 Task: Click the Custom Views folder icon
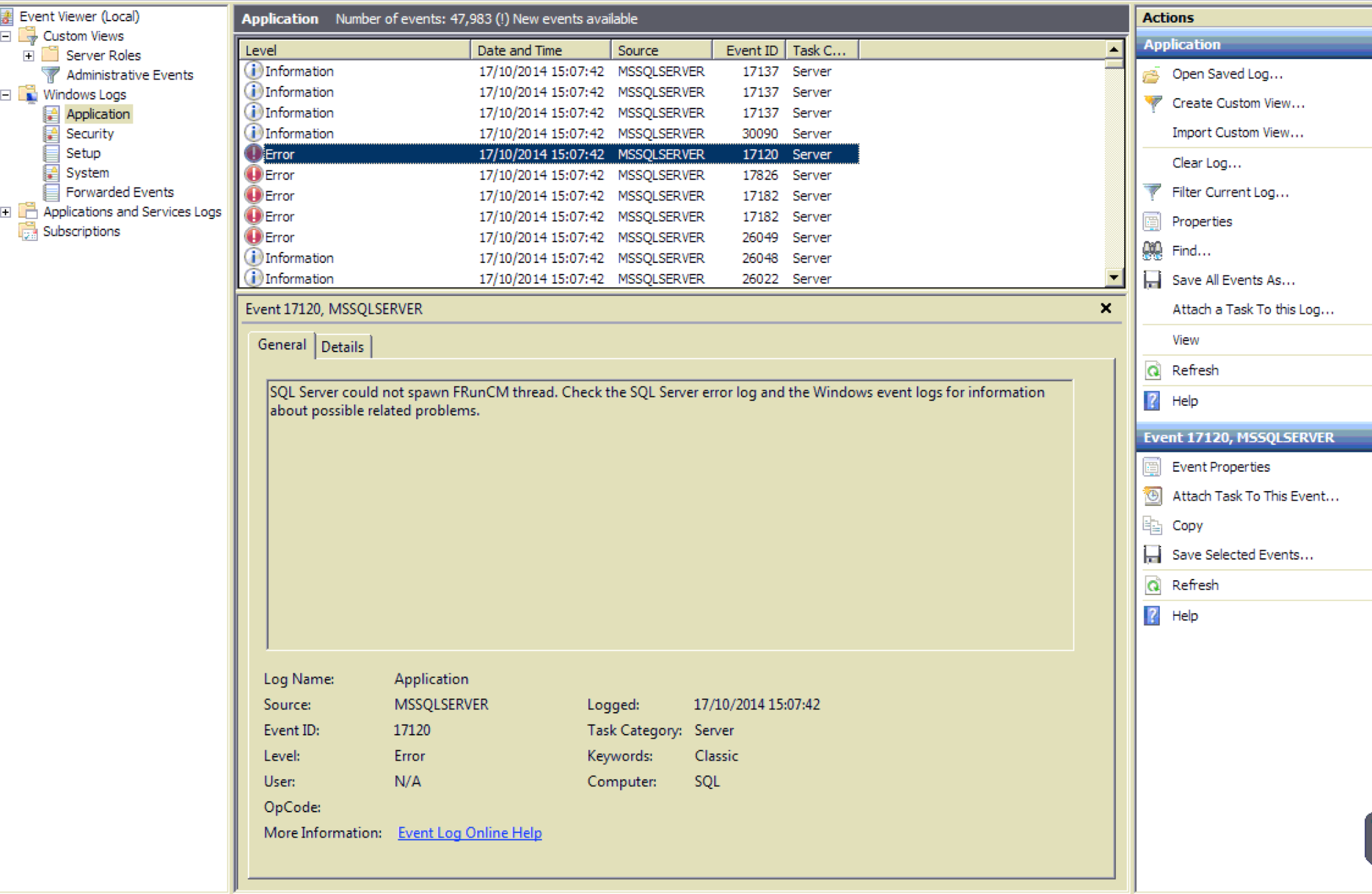29,36
